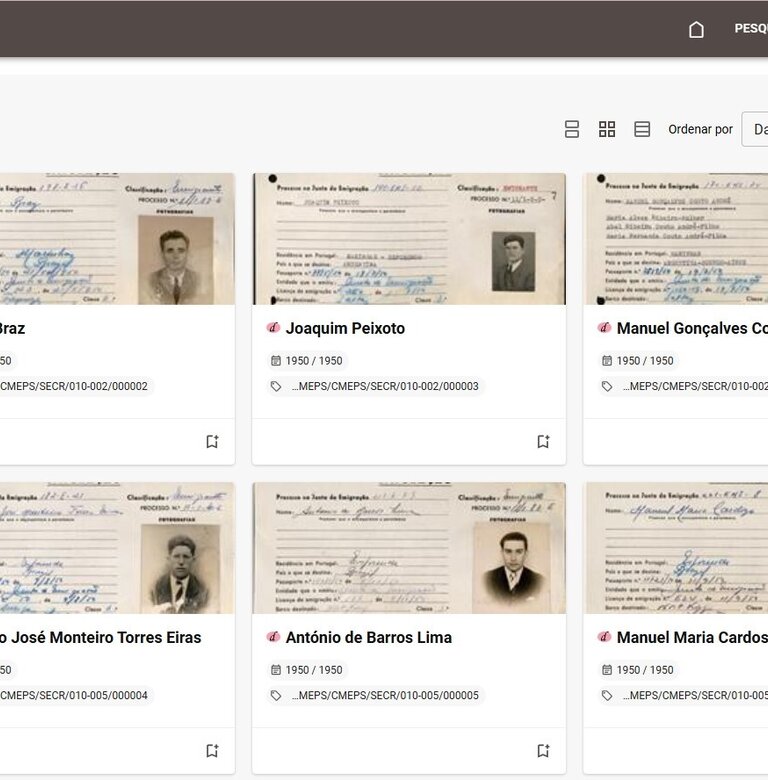Open António de Barros Lima record title
The width and height of the screenshot is (768, 780).
click(x=368, y=637)
